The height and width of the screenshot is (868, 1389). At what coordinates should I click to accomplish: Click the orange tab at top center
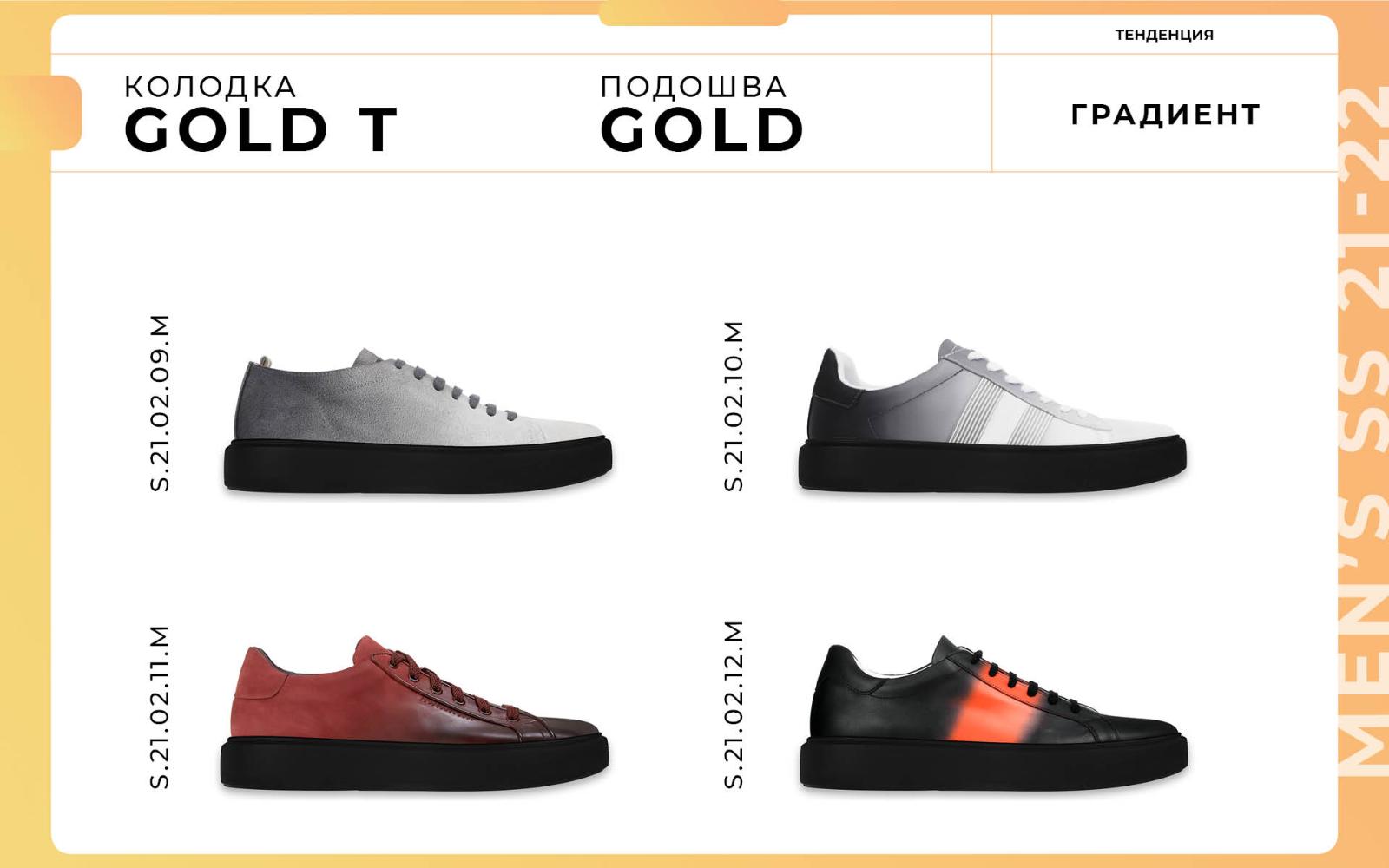(694, 14)
